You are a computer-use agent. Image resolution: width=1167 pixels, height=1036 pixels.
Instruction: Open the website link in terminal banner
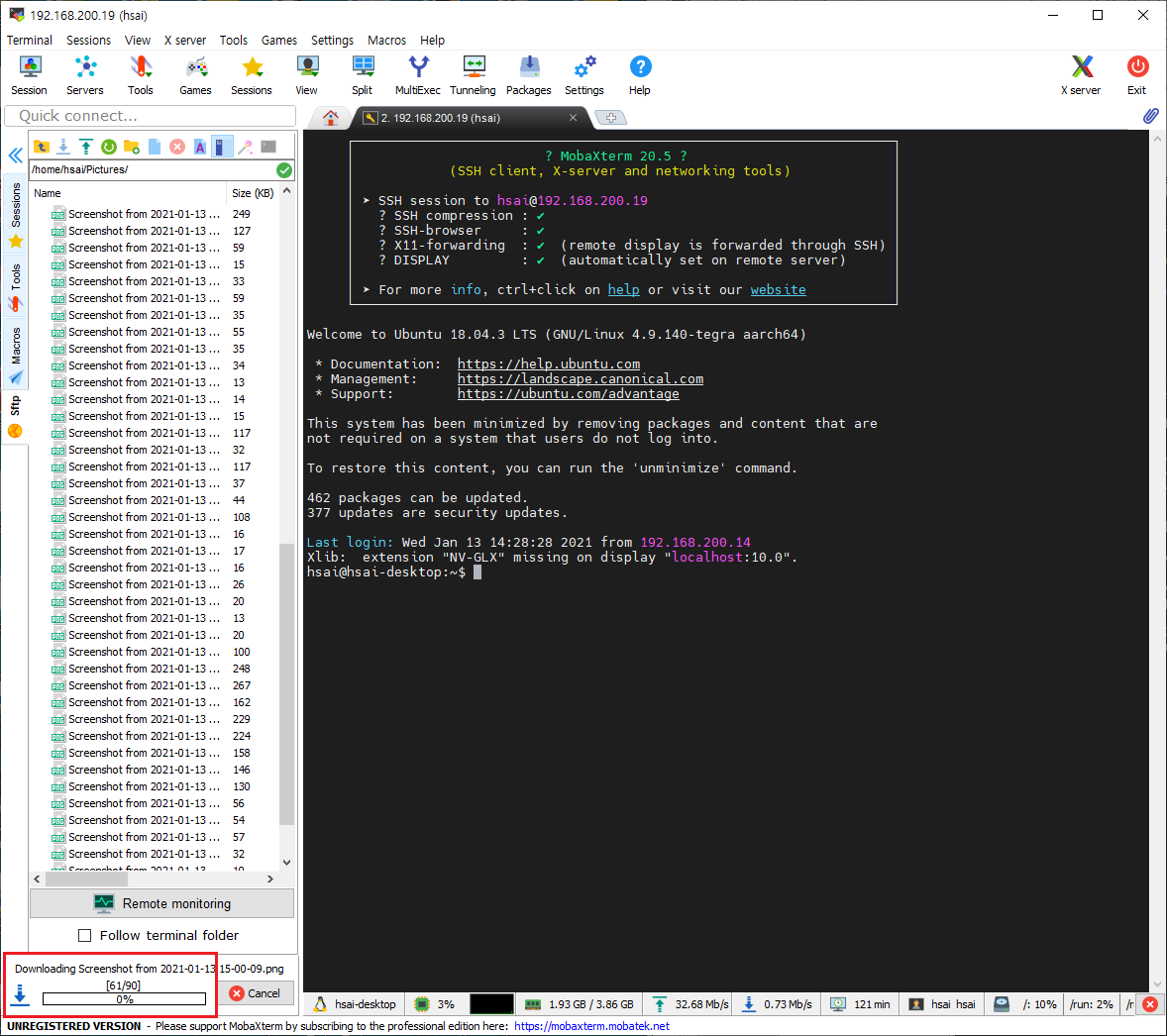[x=778, y=289]
